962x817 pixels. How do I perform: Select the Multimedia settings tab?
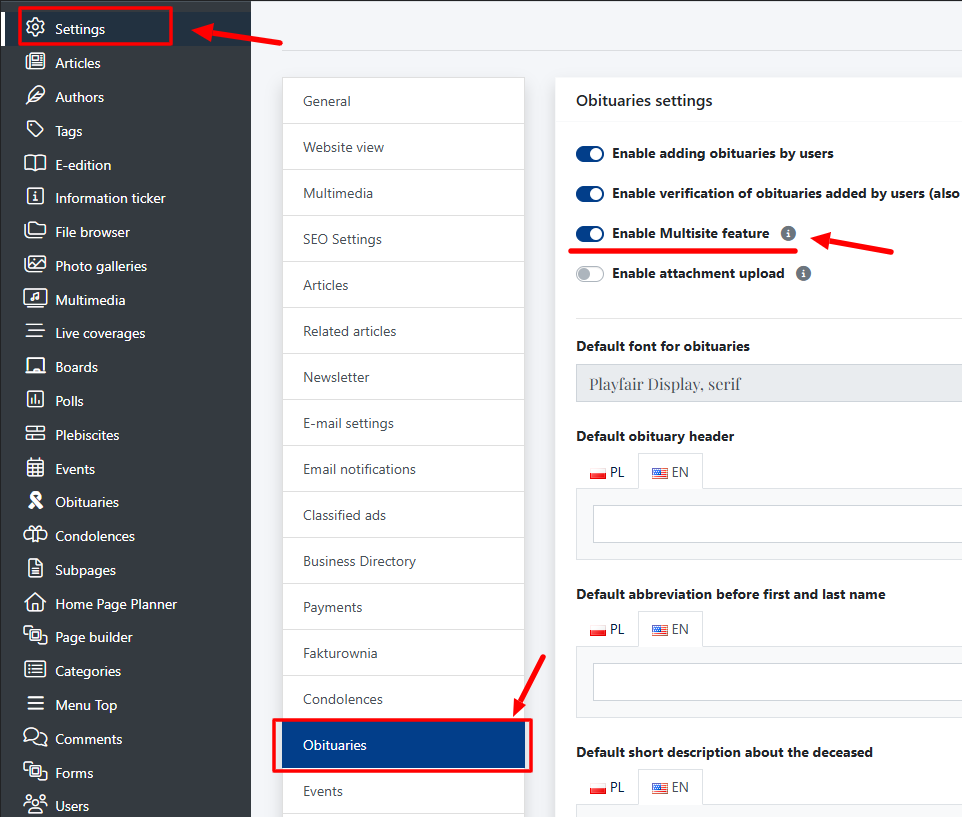[x=403, y=193]
